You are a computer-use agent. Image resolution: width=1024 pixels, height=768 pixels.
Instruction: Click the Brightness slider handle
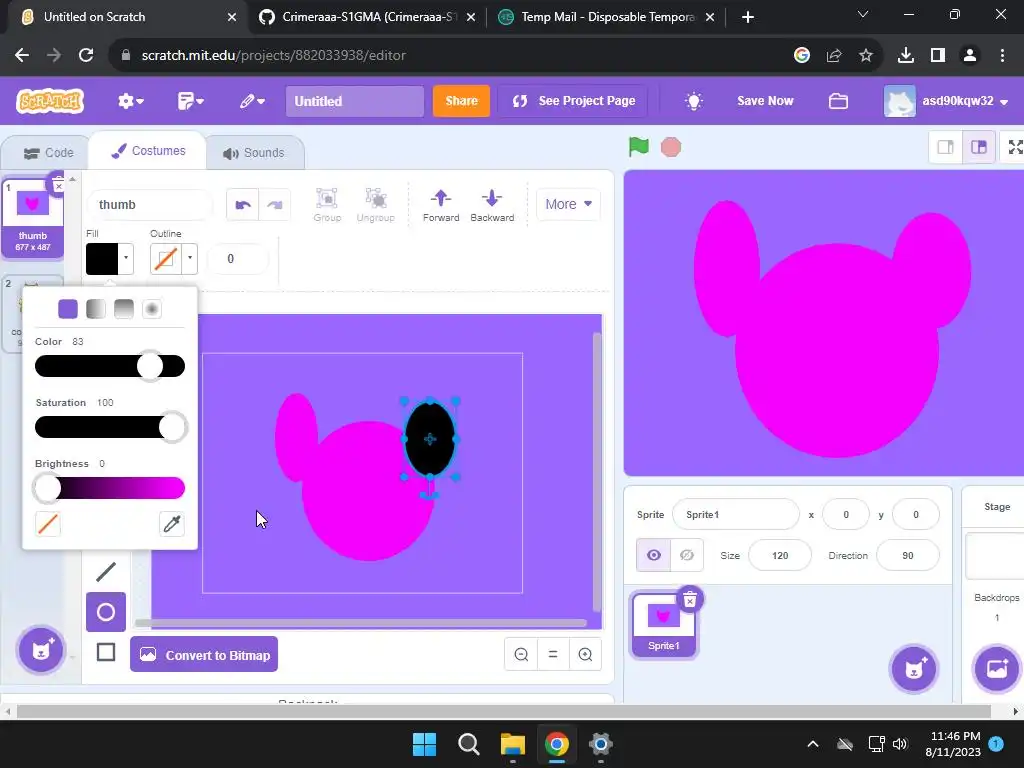click(48, 488)
